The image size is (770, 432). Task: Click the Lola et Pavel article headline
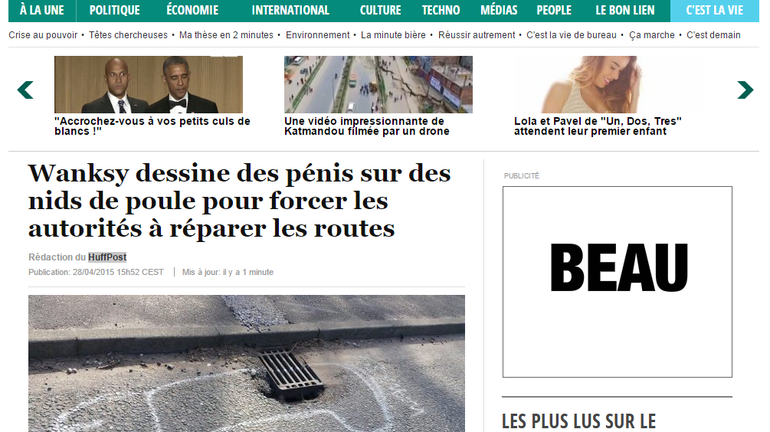click(598, 126)
